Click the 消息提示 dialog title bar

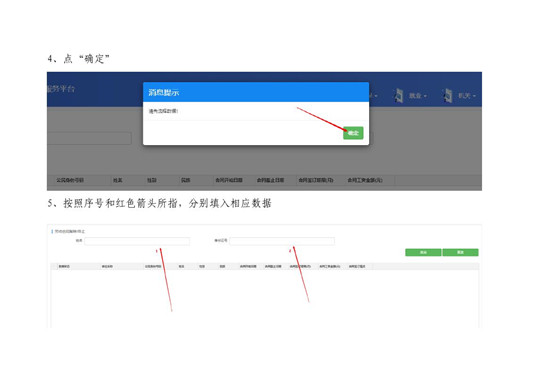[x=256, y=92]
